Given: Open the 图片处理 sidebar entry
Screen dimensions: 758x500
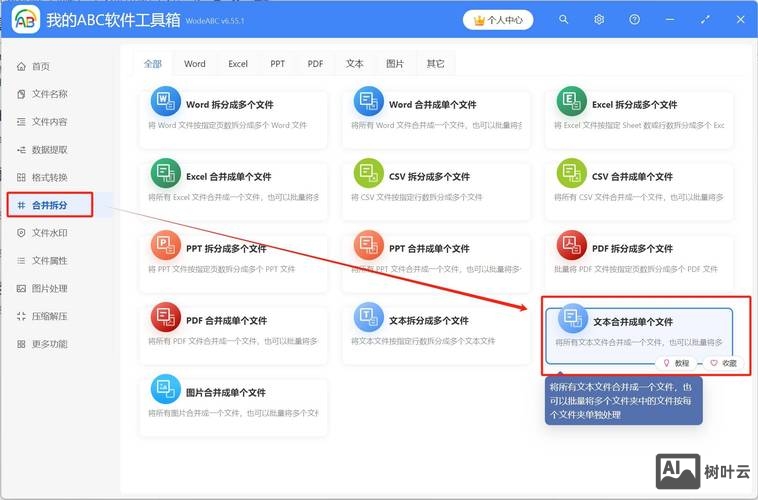Looking at the screenshot, I should point(50,289).
